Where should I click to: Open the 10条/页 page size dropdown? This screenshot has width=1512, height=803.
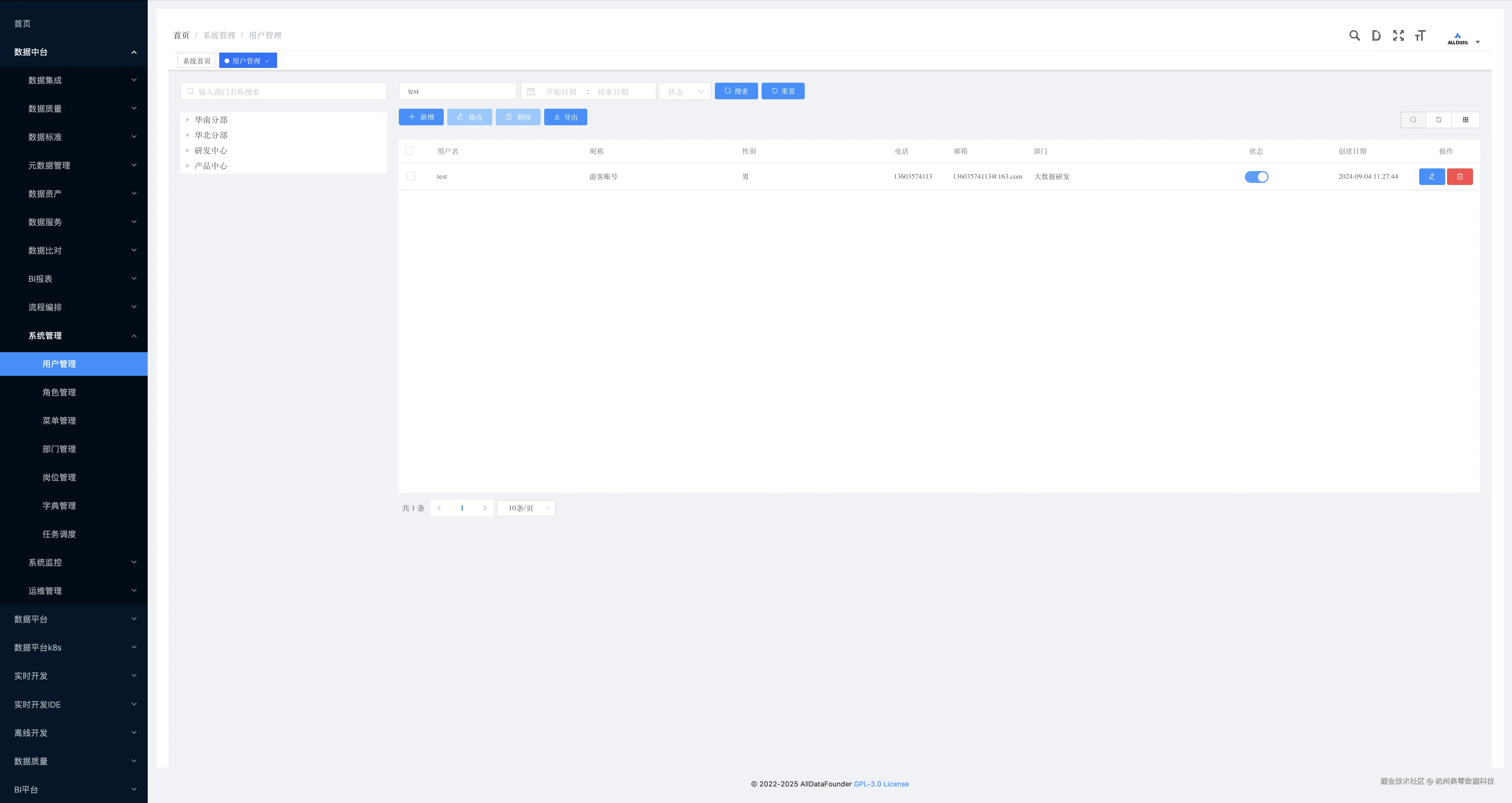pos(526,508)
